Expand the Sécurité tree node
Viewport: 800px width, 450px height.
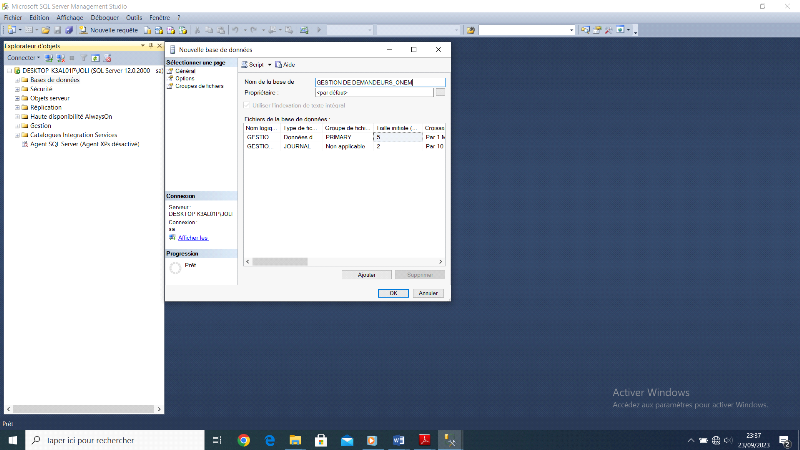point(17,89)
